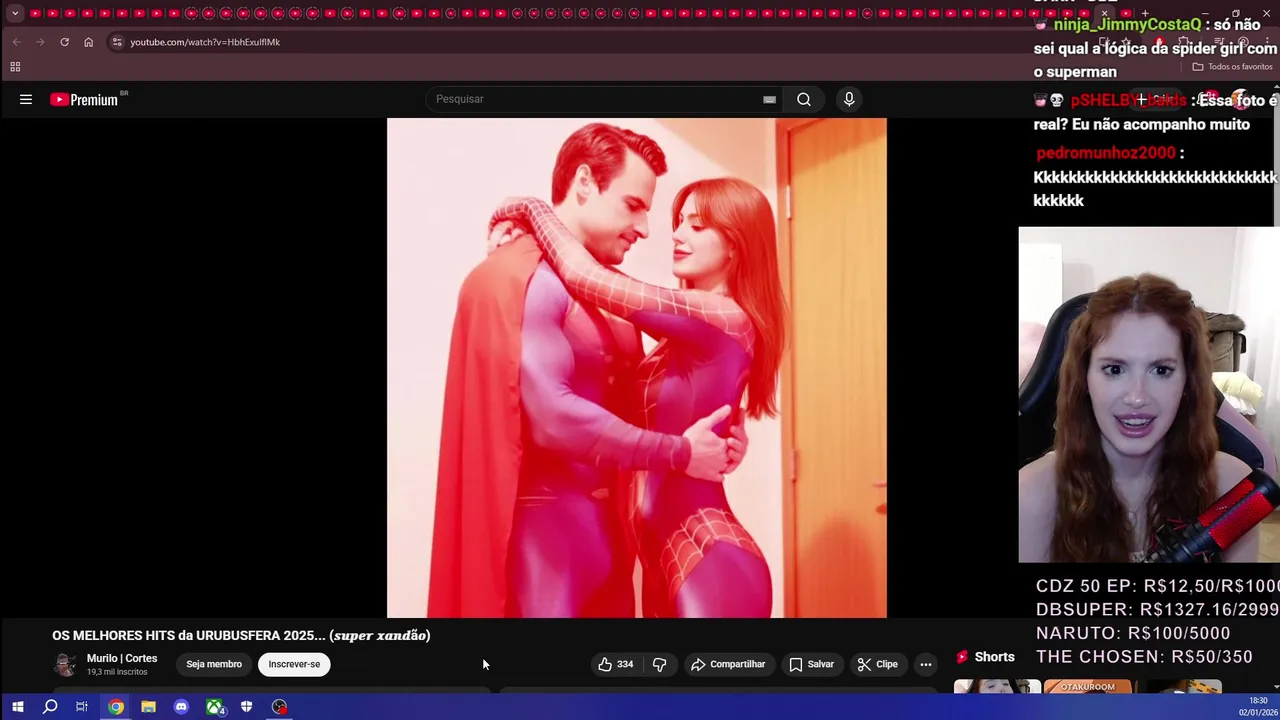Open Murilo Cortes channel avatar

tap(65, 664)
